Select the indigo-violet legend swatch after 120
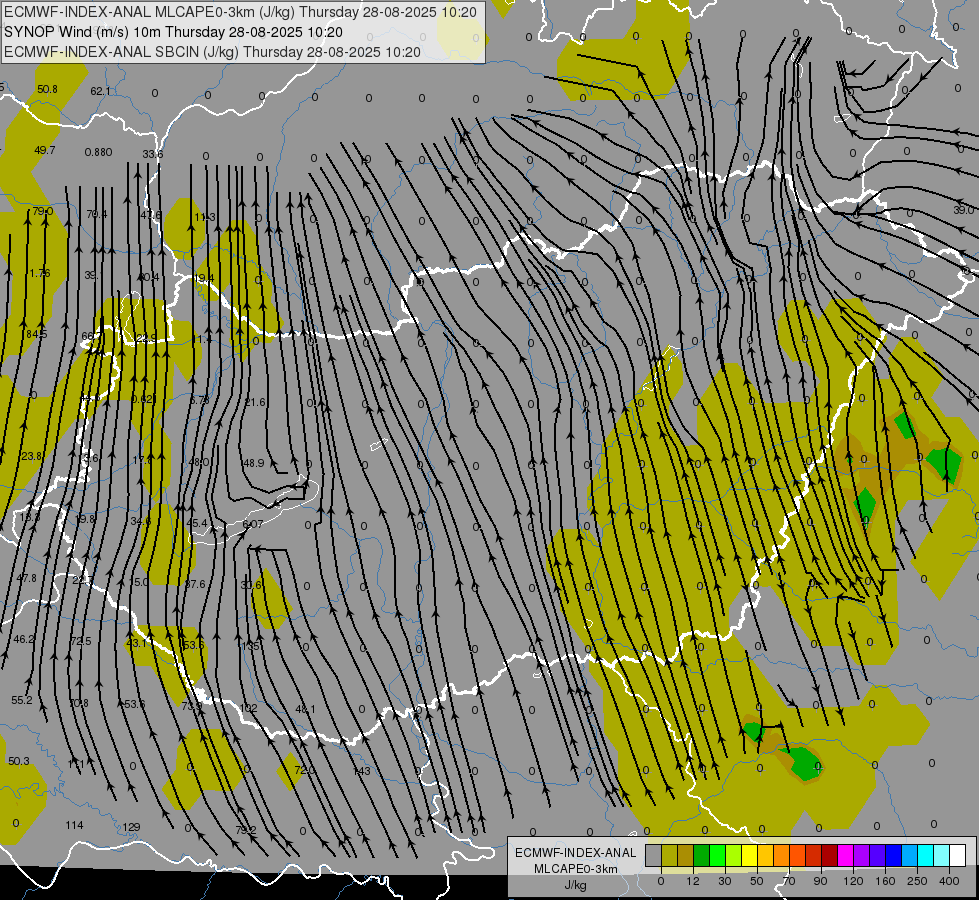 coord(877,855)
